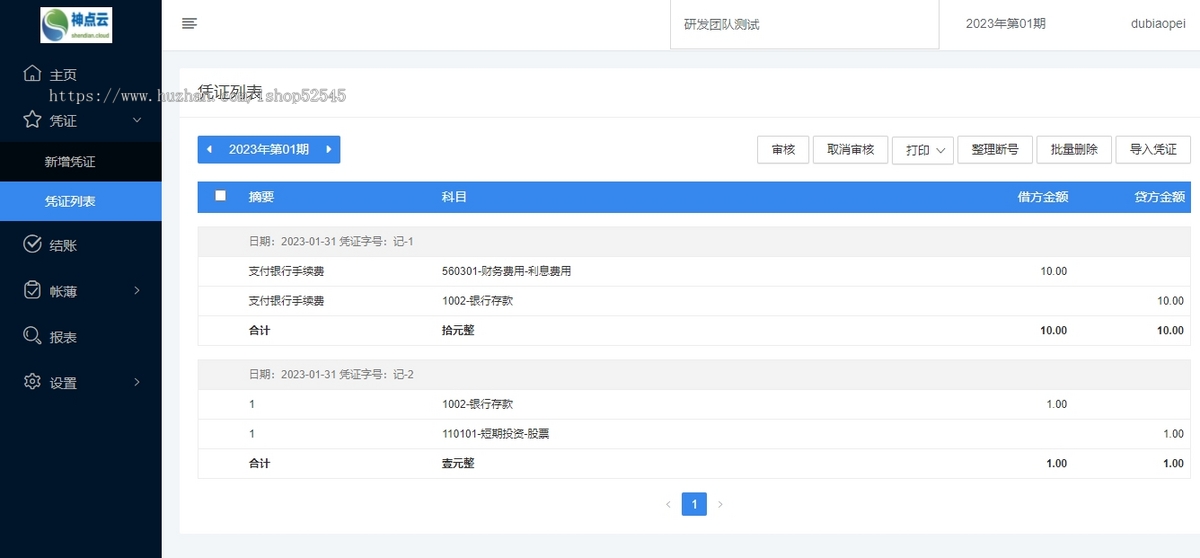Expand the 设置 menu chevron
Image resolution: width=1200 pixels, height=558 pixels.
pyautogui.click(x=137, y=382)
